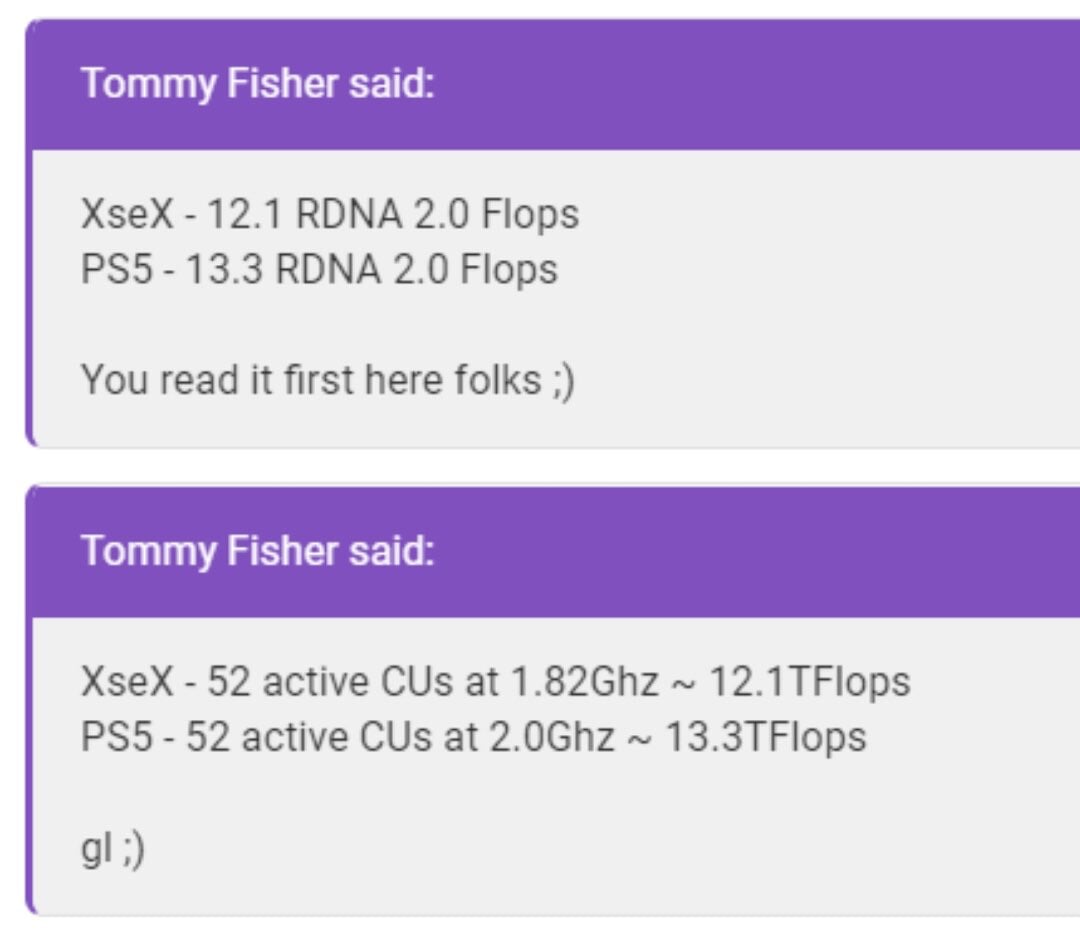Select the winking emoticon after "gl"

tap(134, 849)
